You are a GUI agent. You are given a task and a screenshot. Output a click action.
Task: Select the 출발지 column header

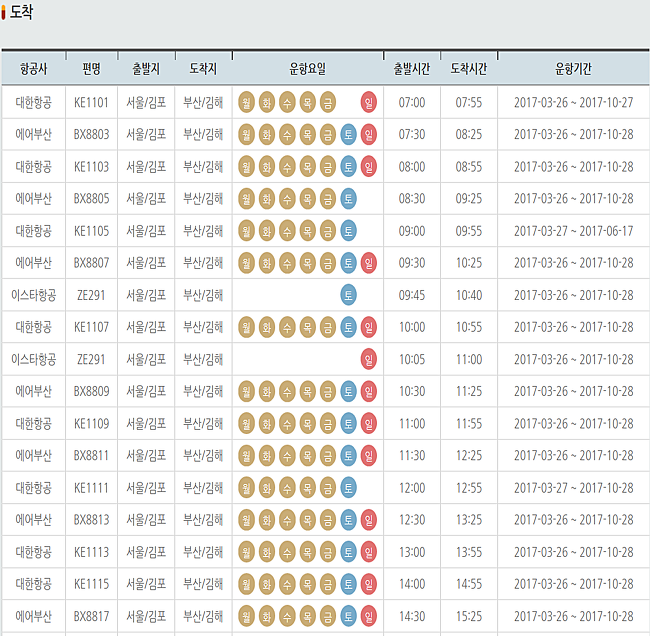[146, 69]
